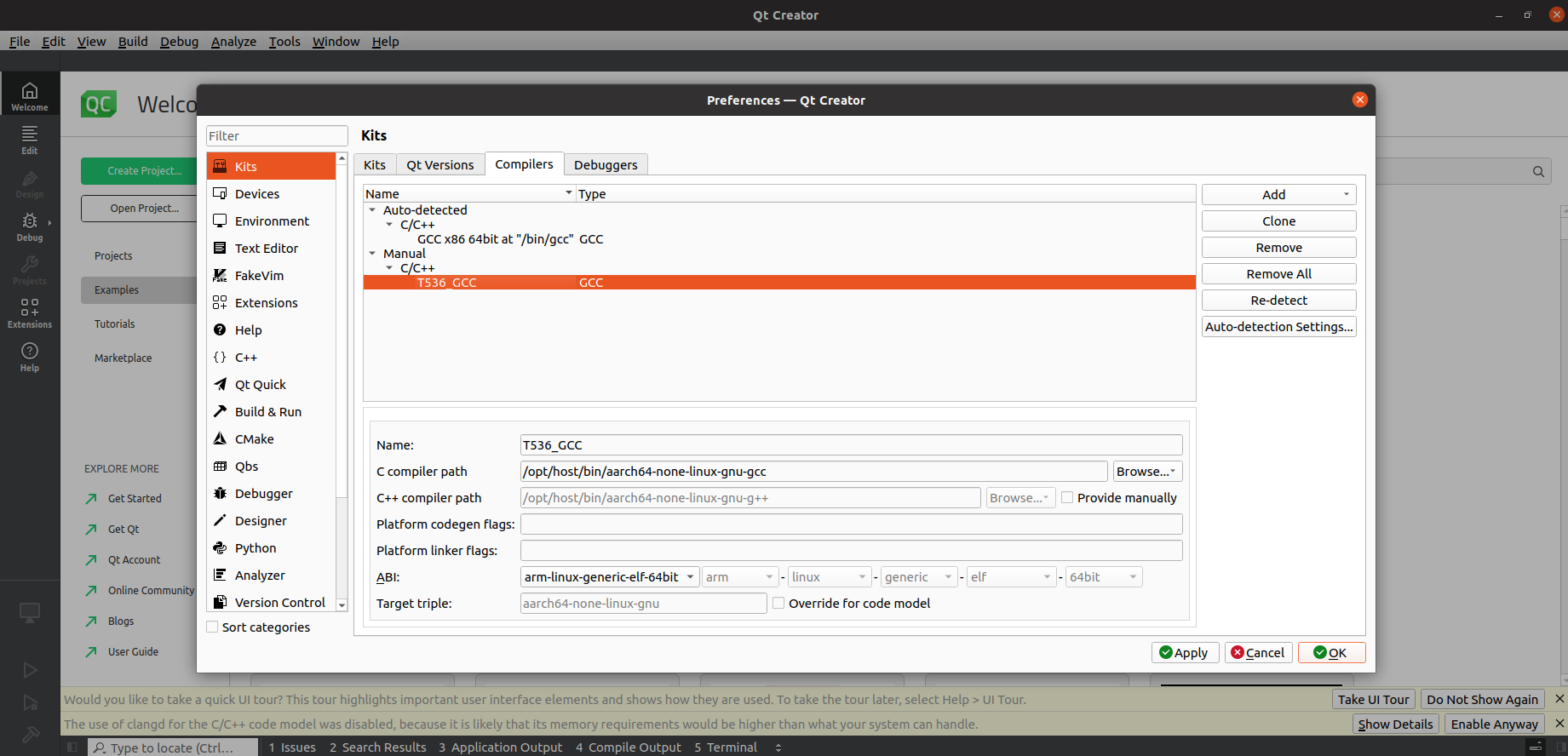Click the Apply button
This screenshot has width=1568, height=756.
pyautogui.click(x=1185, y=653)
